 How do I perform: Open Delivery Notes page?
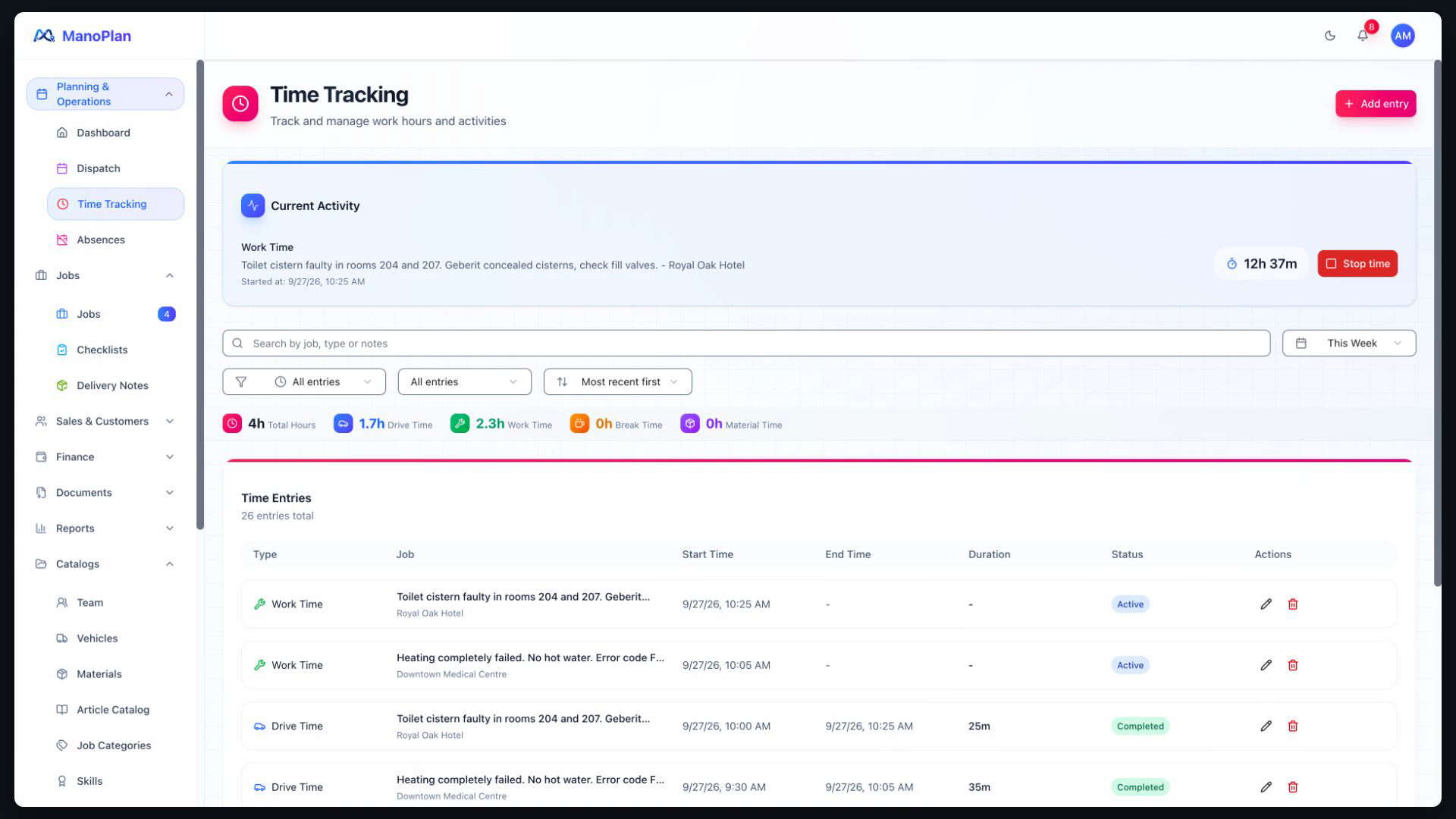click(115, 385)
